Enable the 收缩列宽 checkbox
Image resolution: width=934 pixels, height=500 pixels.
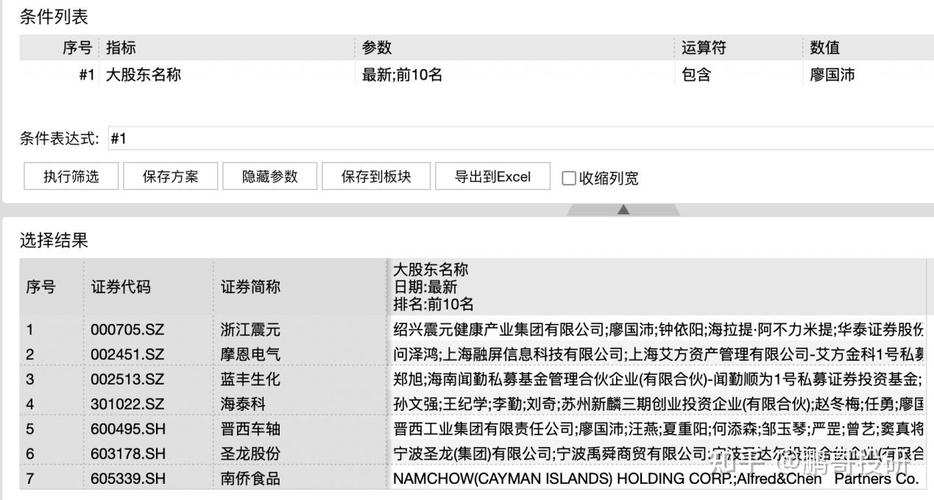pyautogui.click(x=569, y=178)
